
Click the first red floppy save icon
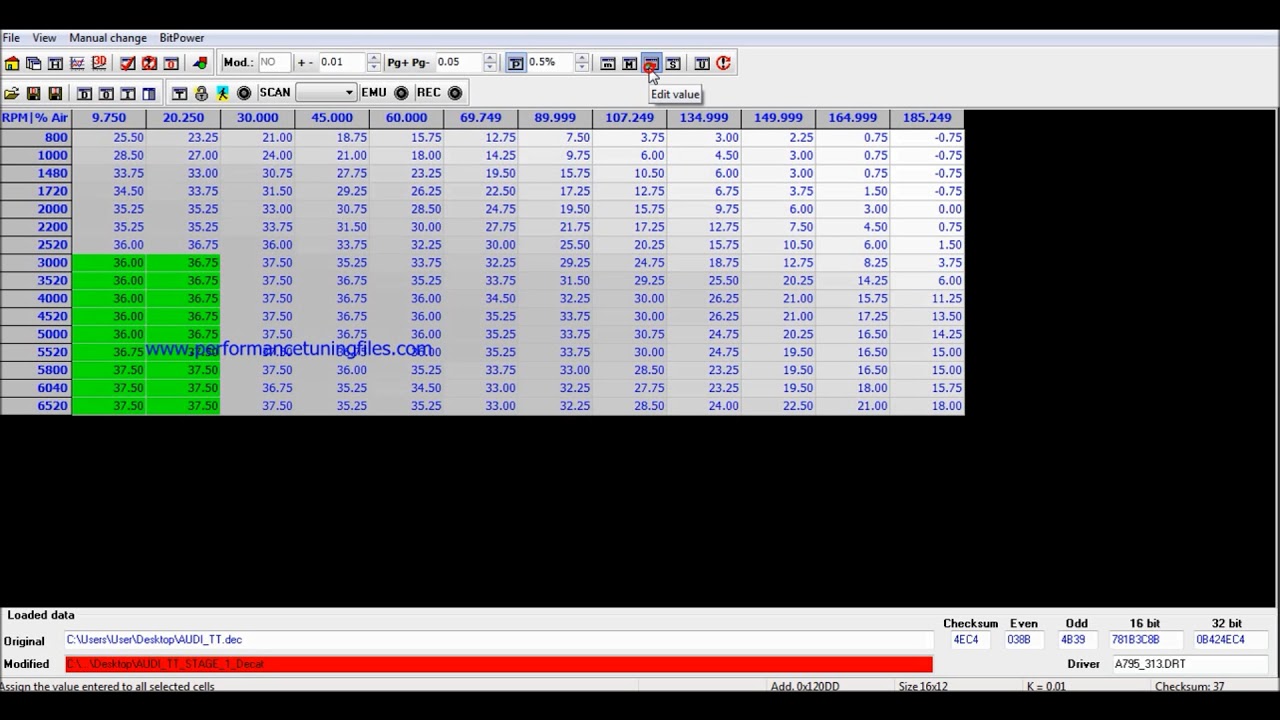(x=33, y=93)
